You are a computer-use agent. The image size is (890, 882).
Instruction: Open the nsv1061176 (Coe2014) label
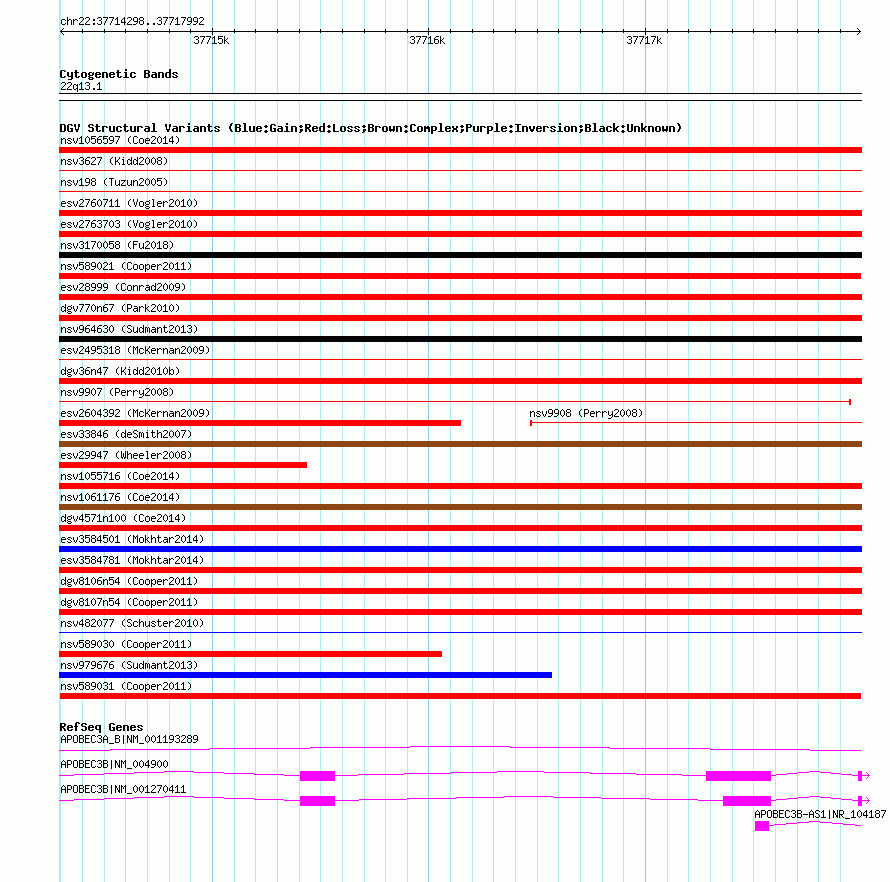tap(120, 497)
